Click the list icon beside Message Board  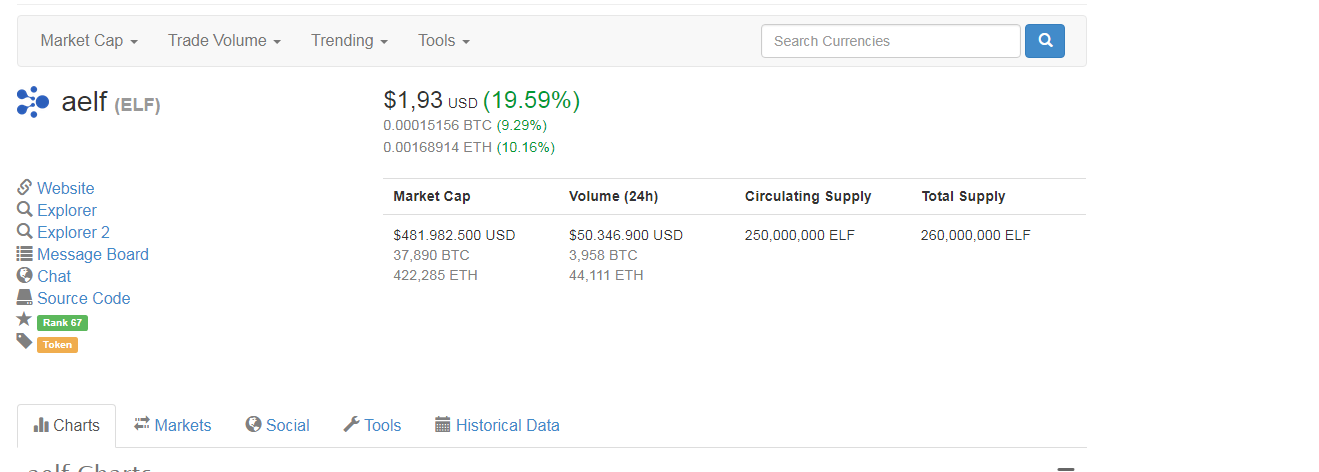point(25,254)
